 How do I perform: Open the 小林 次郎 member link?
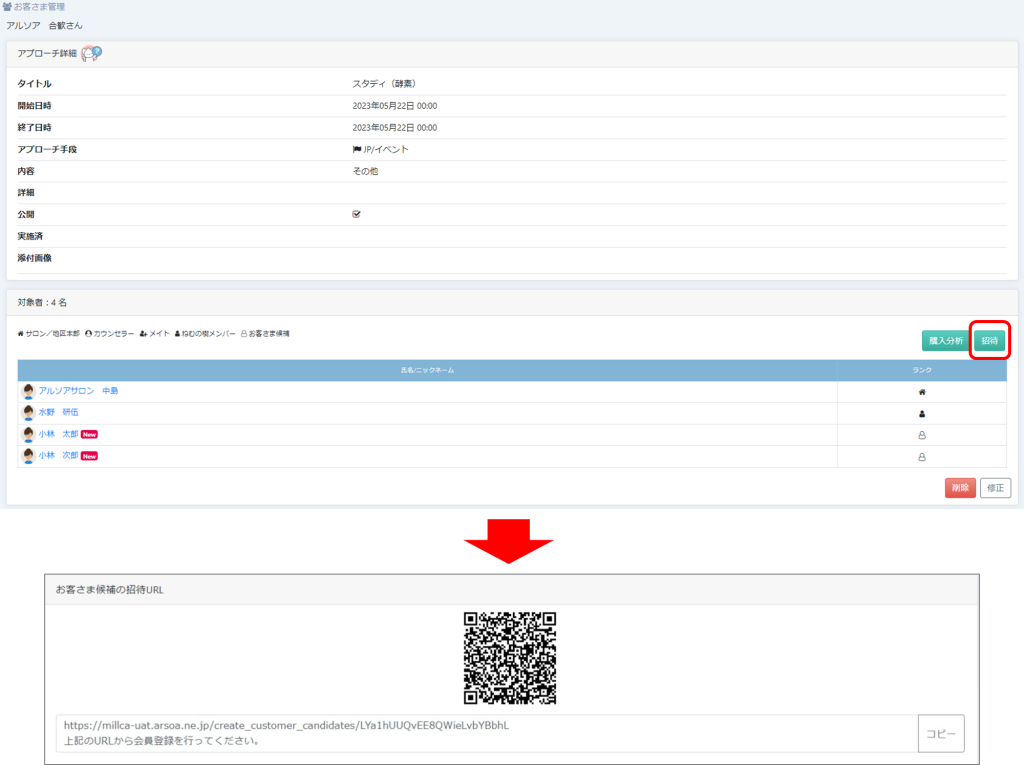pyautogui.click(x=58, y=456)
